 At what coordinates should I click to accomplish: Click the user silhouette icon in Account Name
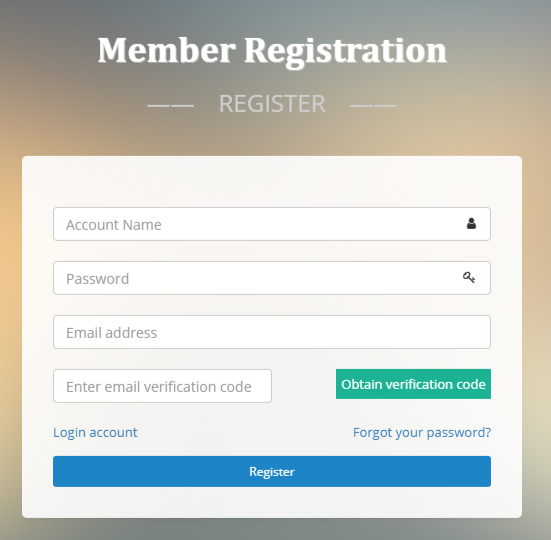[471, 224]
